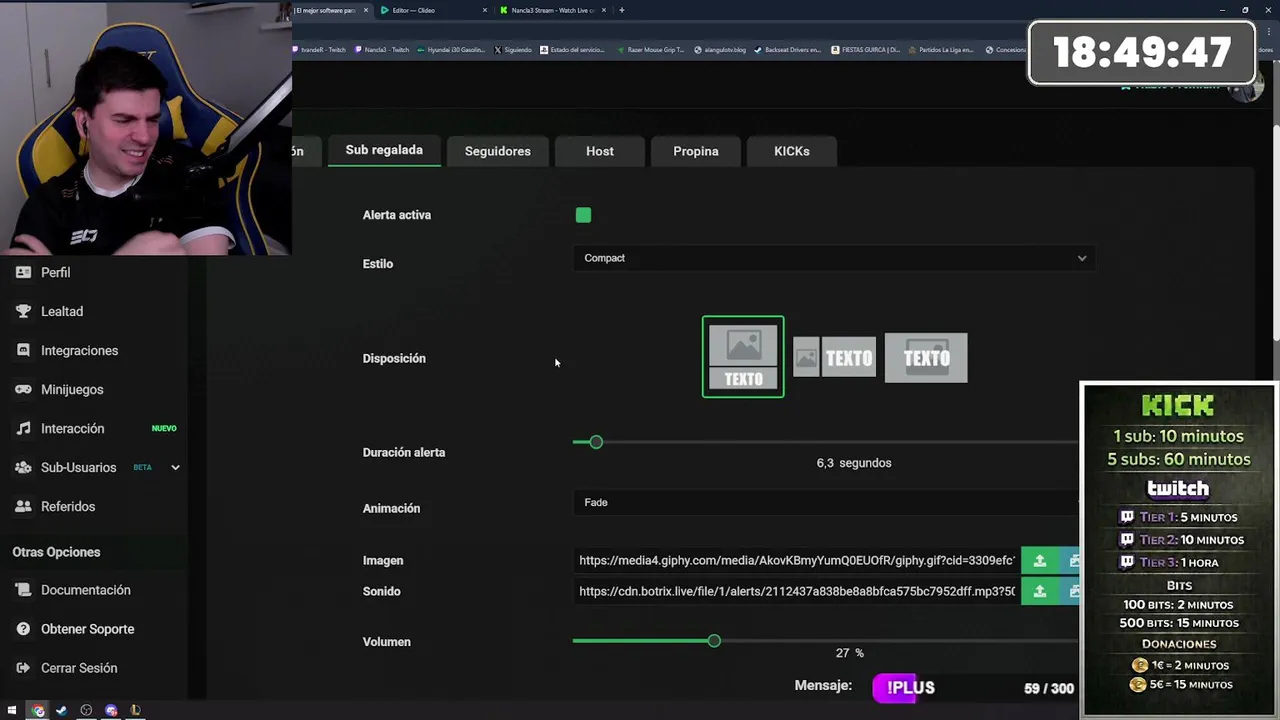Open the purple taskbar app icon

[111, 711]
